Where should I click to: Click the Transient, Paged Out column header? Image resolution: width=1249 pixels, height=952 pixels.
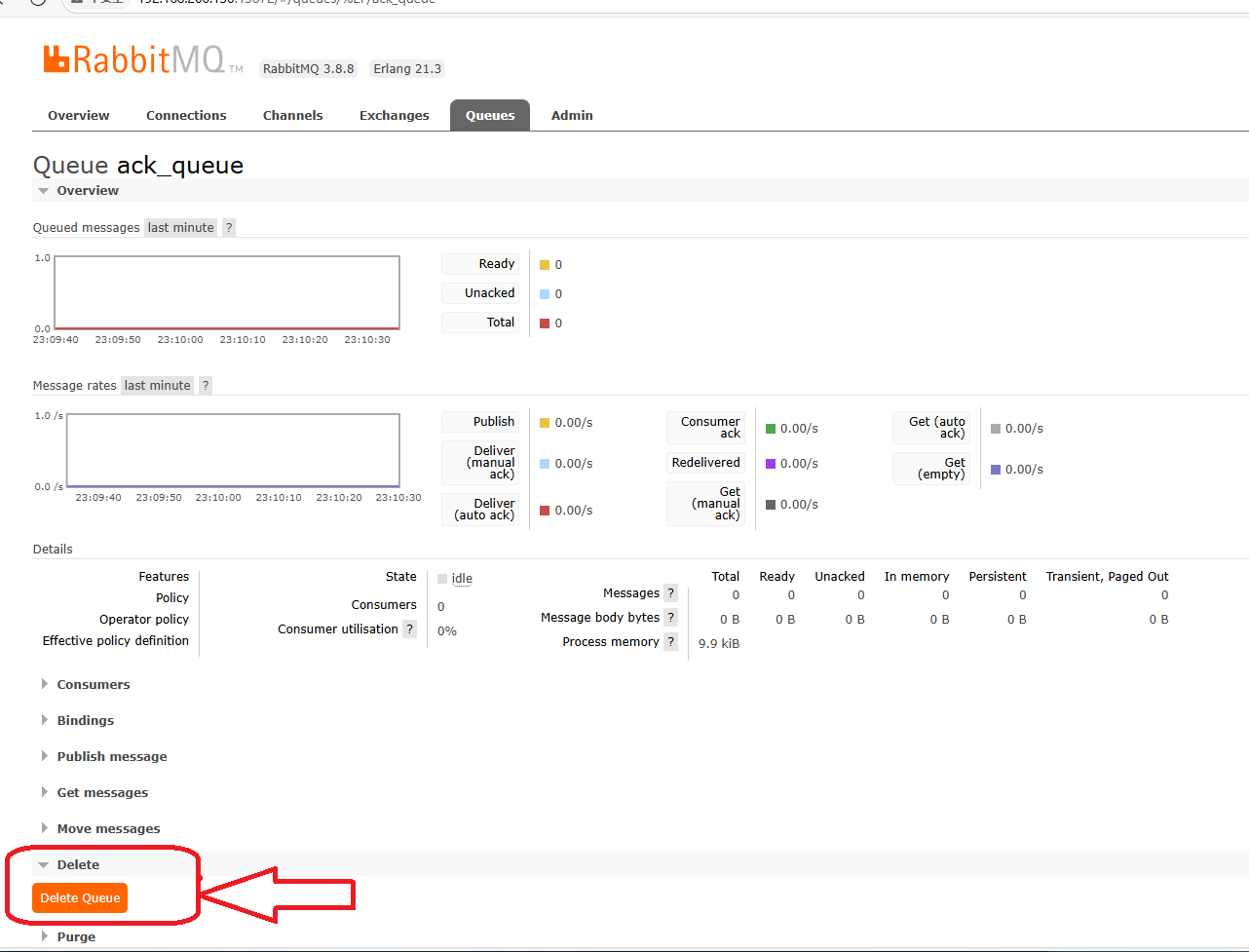(1107, 576)
